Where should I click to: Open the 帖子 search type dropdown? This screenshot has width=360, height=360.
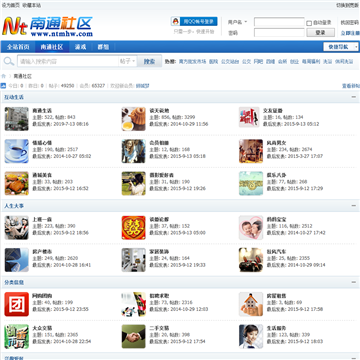127,61
